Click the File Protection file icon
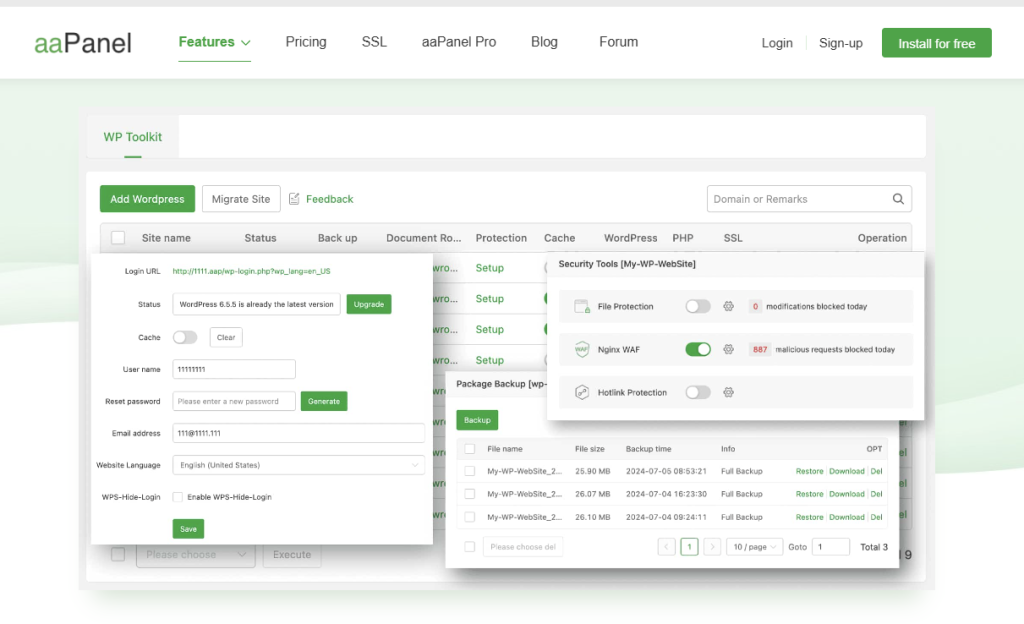 click(x=582, y=306)
